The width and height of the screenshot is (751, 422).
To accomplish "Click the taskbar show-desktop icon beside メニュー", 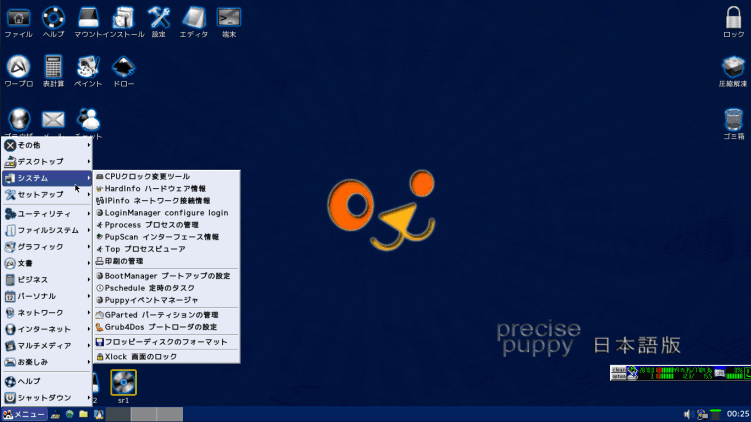I will tap(56, 415).
